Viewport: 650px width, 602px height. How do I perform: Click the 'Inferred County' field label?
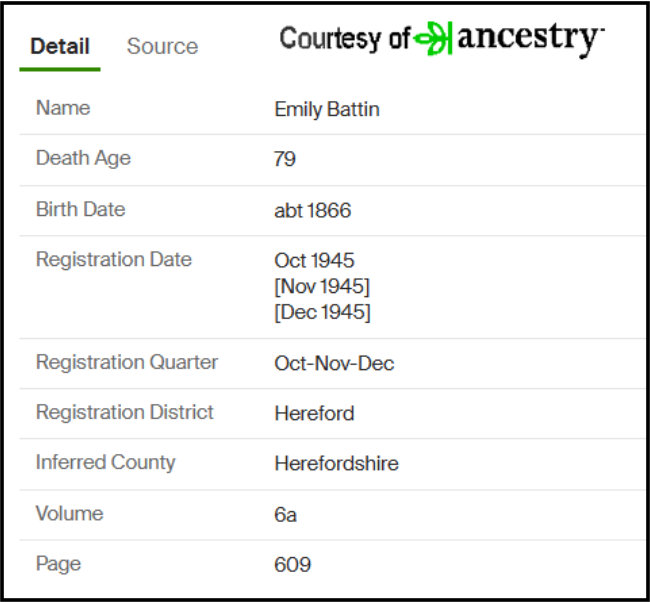pos(105,463)
